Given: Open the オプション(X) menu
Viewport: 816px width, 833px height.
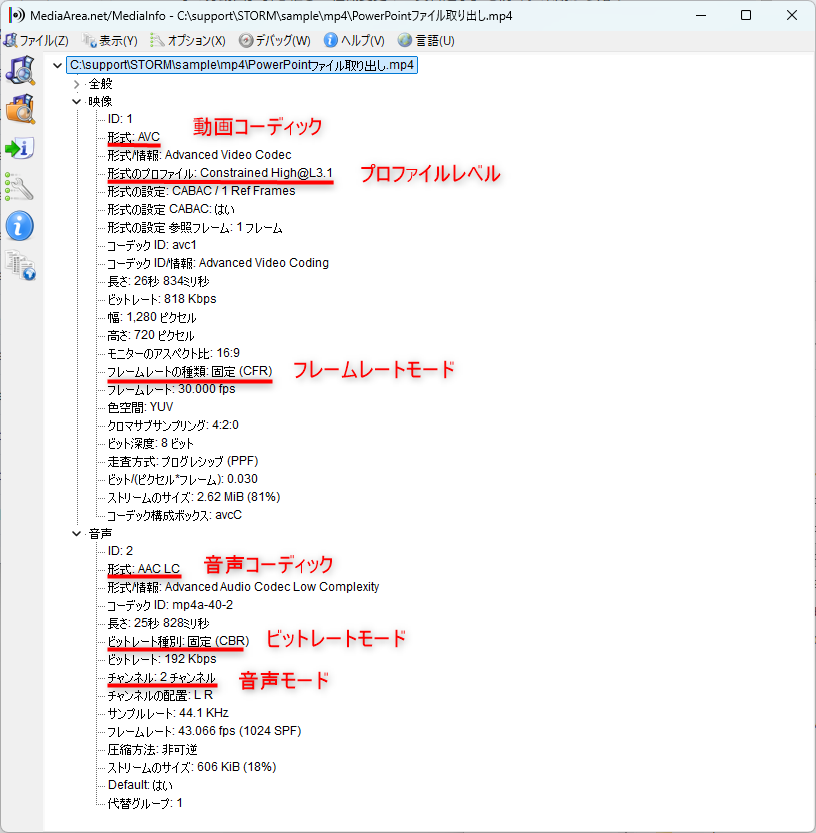Looking at the screenshot, I should click(x=188, y=41).
